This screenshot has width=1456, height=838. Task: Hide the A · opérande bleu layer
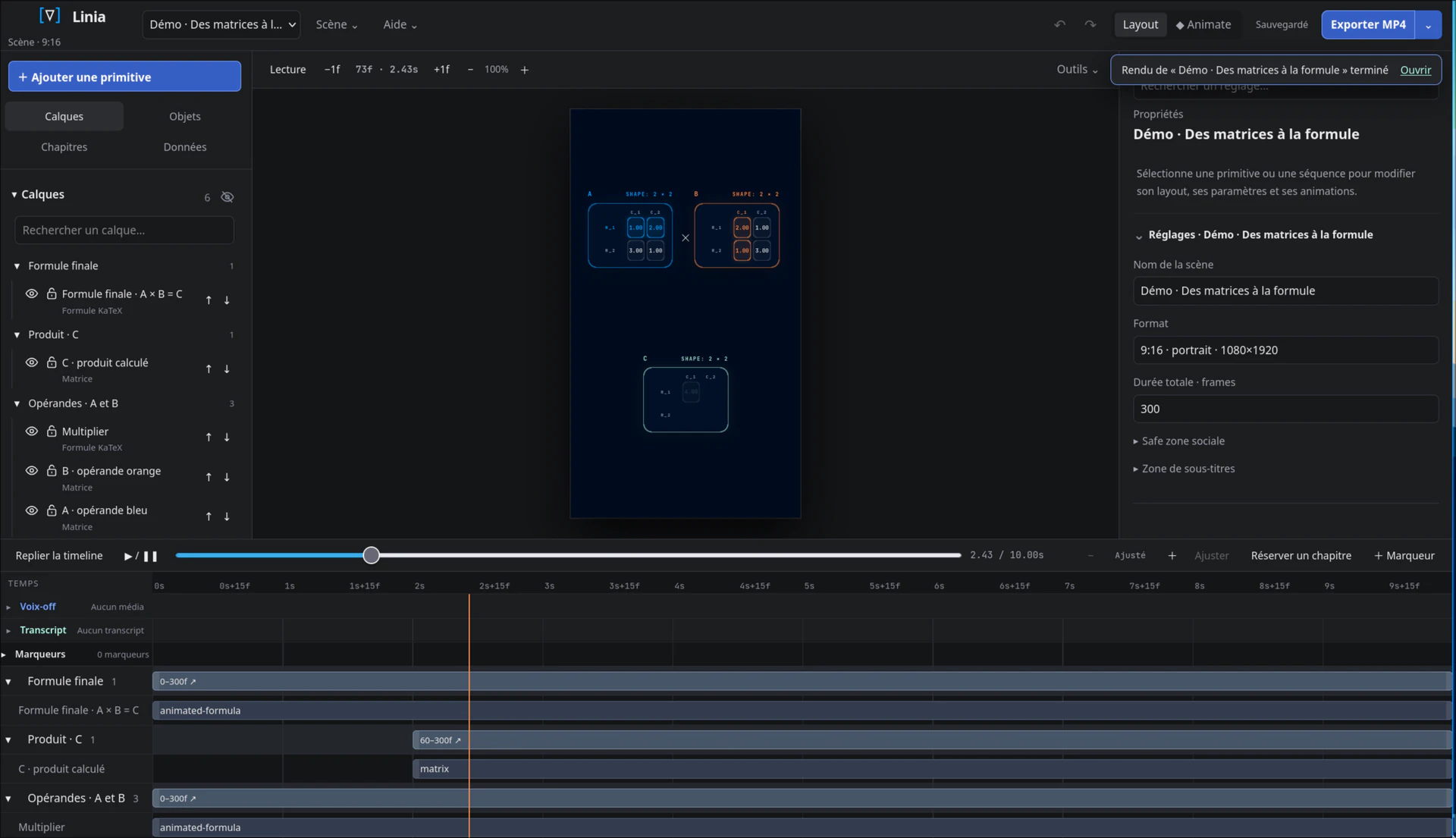[x=32, y=510]
